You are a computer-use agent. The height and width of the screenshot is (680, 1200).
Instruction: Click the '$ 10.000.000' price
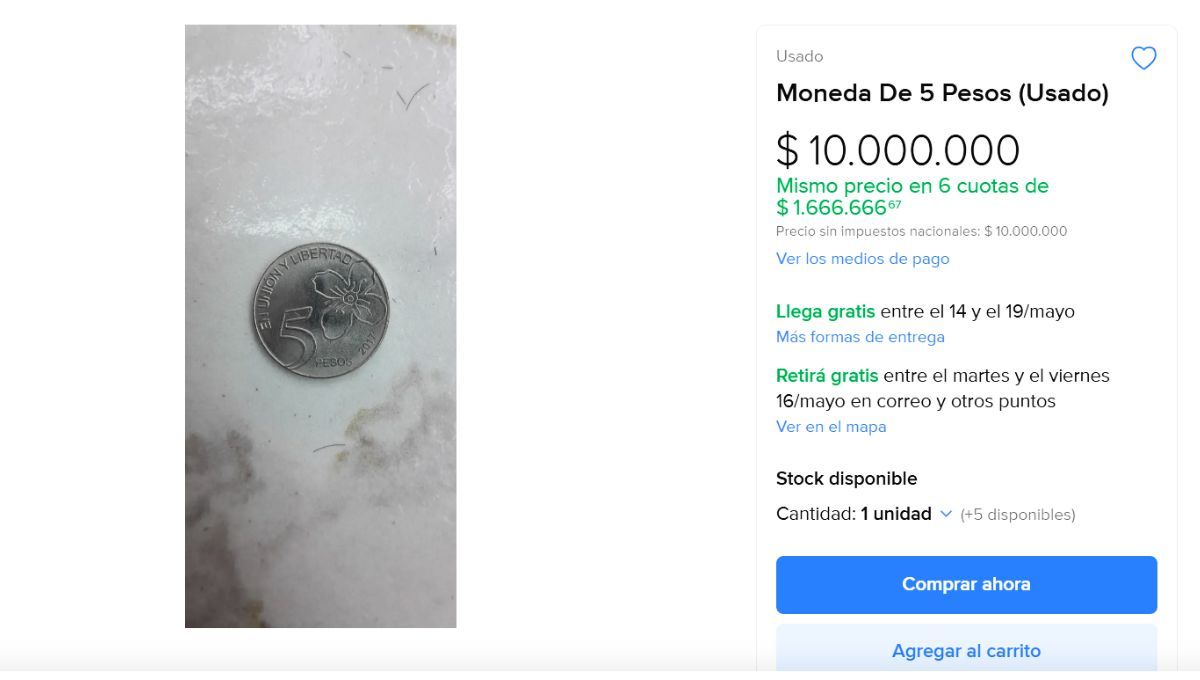898,150
